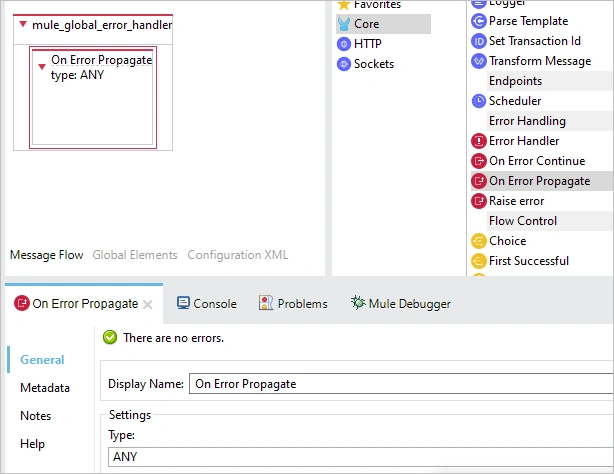614x474 pixels.
Task: Open the Notes properties section
Action: (x=36, y=416)
